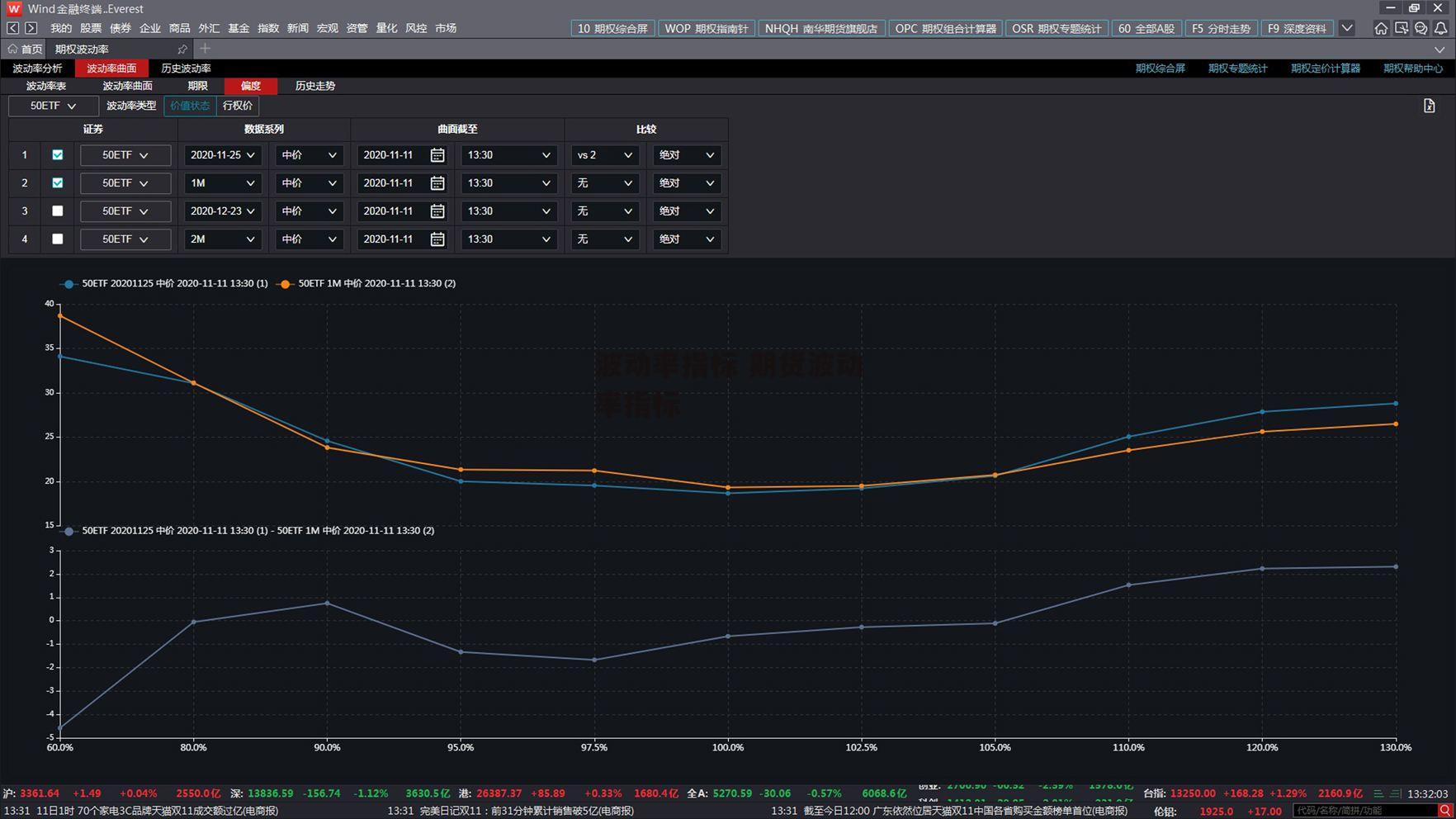Switch to 历史走势 sub-tab
The height and width of the screenshot is (819, 1456).
coord(315,86)
